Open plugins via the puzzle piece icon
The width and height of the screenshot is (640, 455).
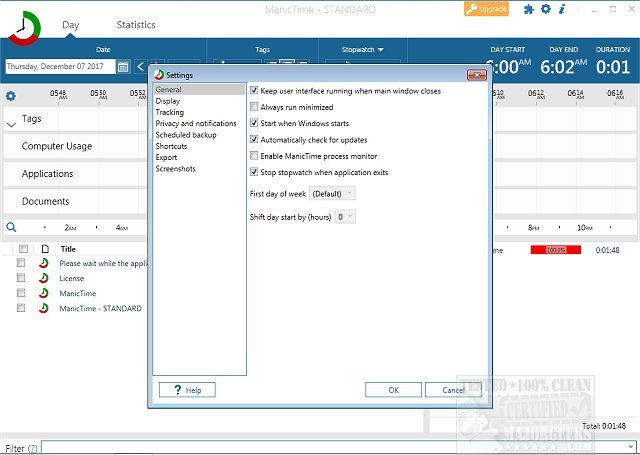(529, 9)
